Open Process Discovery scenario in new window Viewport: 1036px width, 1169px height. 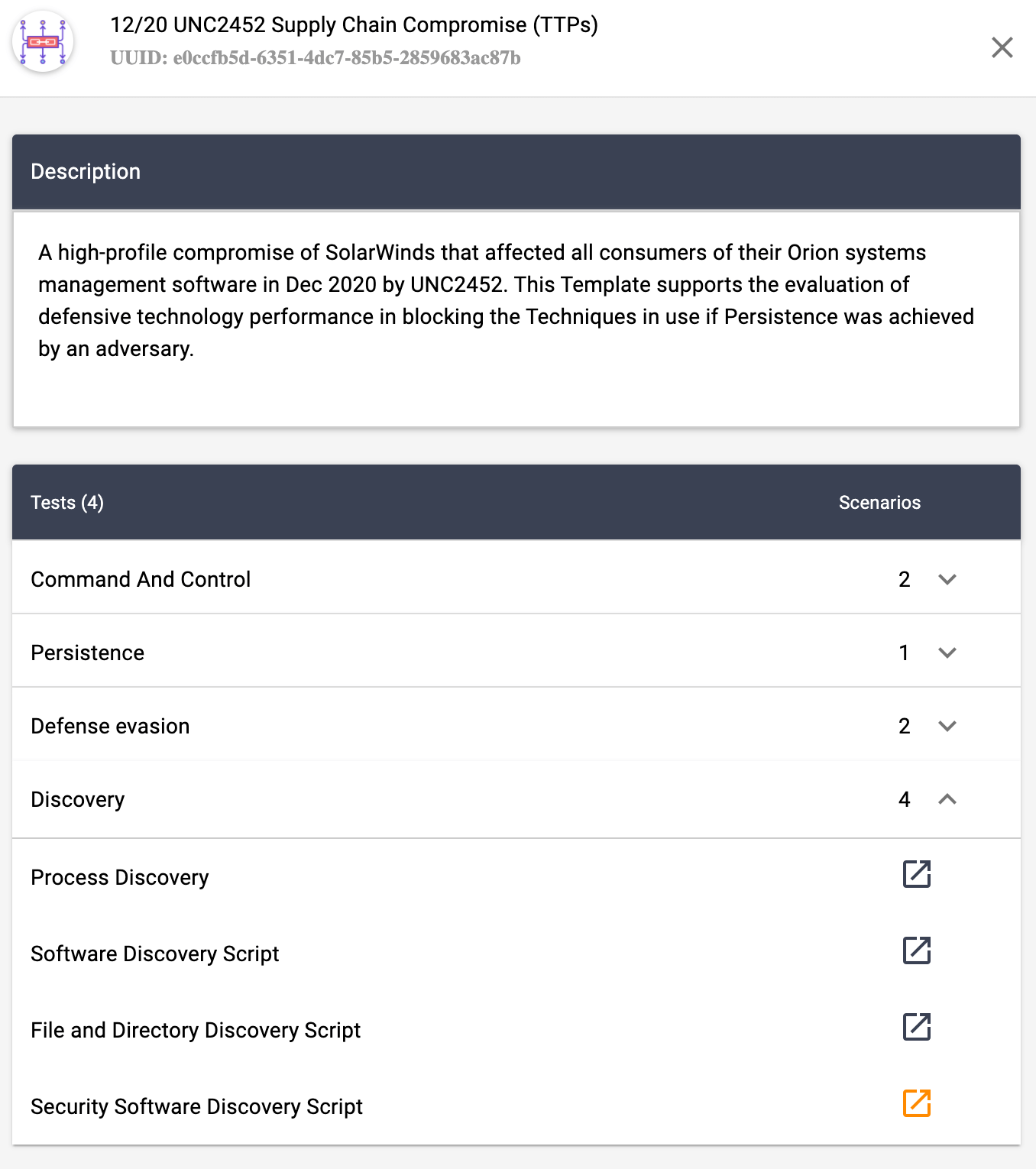point(916,874)
